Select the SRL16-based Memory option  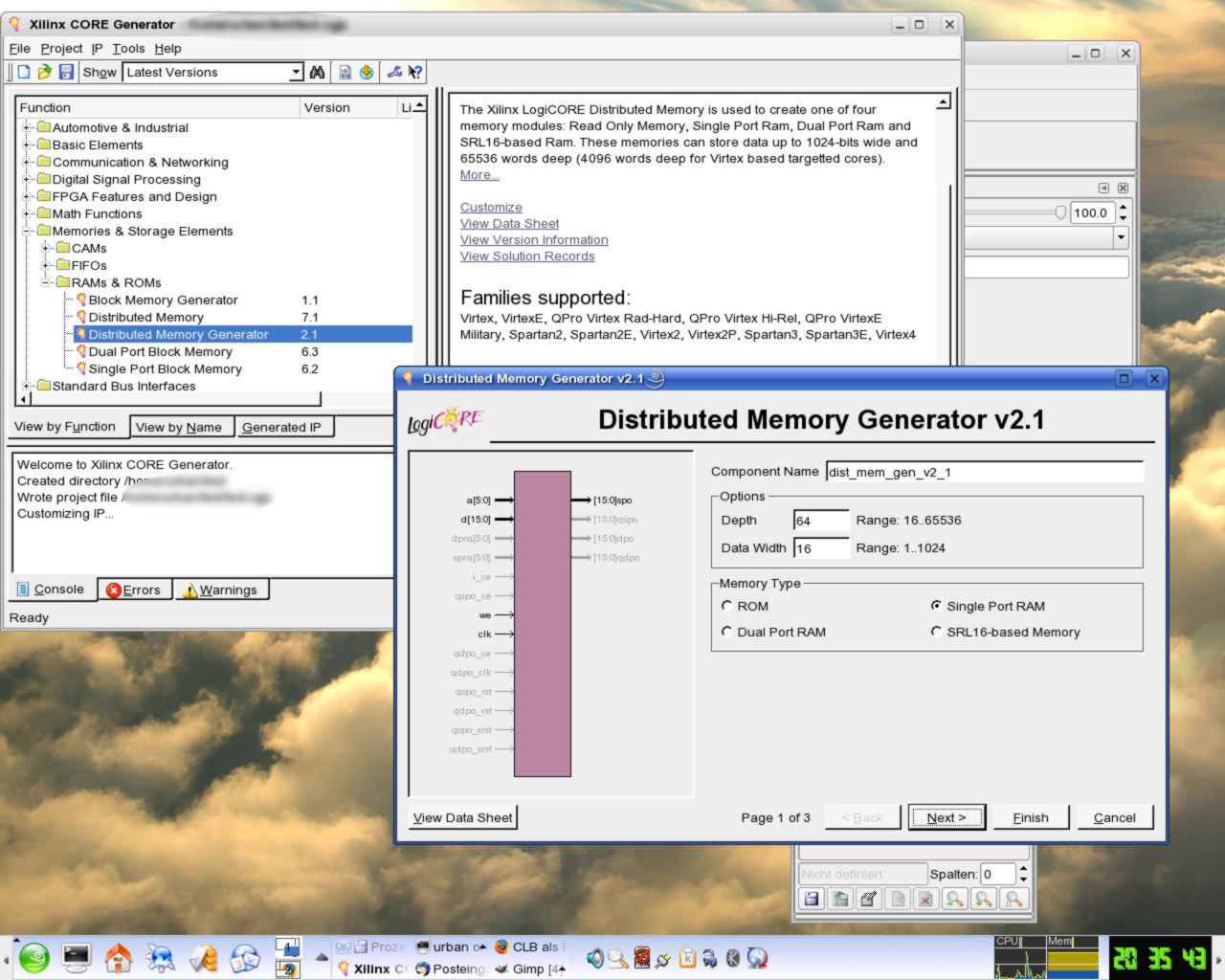click(936, 632)
